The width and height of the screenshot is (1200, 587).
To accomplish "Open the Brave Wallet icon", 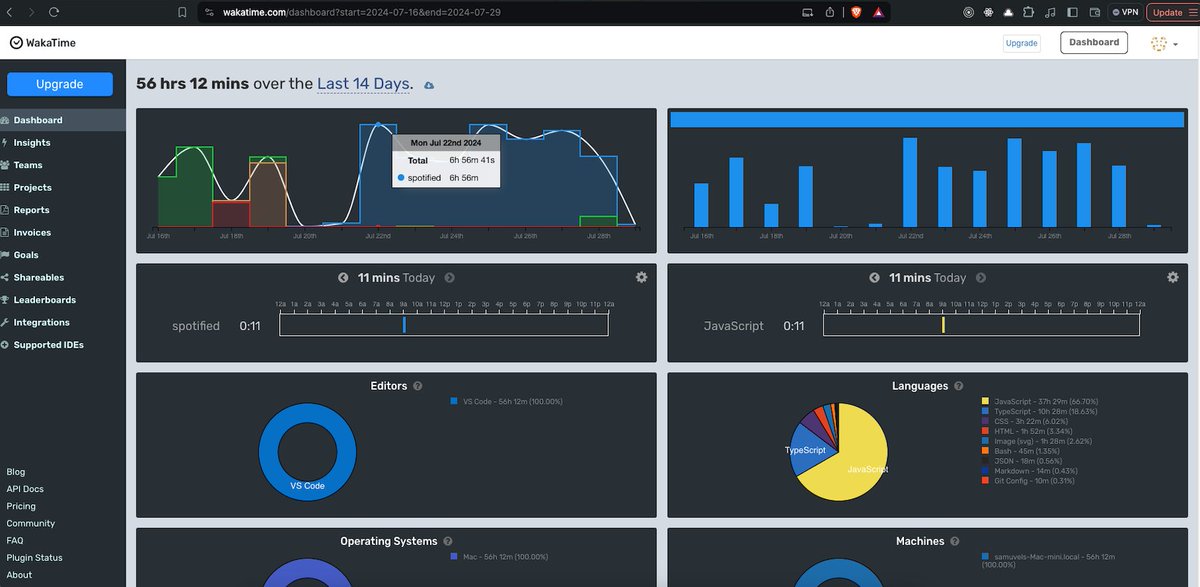I will [x=1094, y=12].
